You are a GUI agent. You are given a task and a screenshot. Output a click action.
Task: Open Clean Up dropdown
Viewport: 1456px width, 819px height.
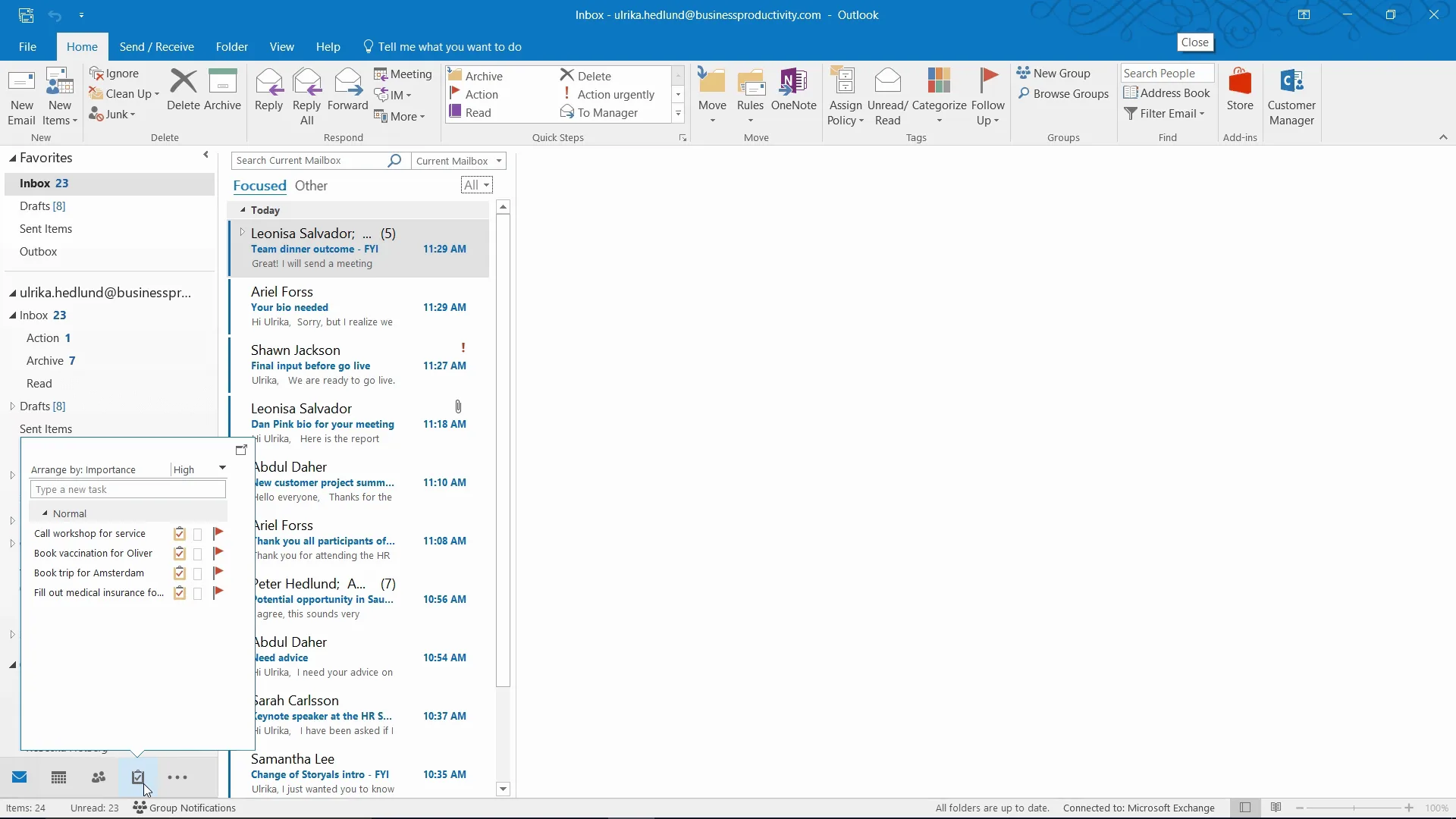(x=124, y=94)
